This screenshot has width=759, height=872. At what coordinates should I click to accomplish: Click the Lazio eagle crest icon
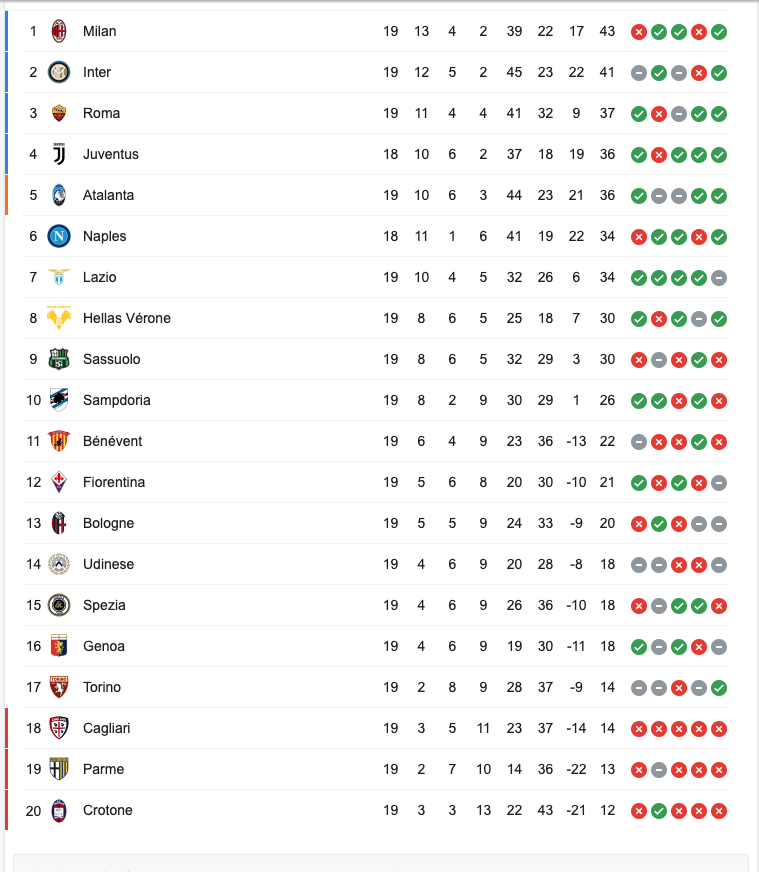(60, 277)
